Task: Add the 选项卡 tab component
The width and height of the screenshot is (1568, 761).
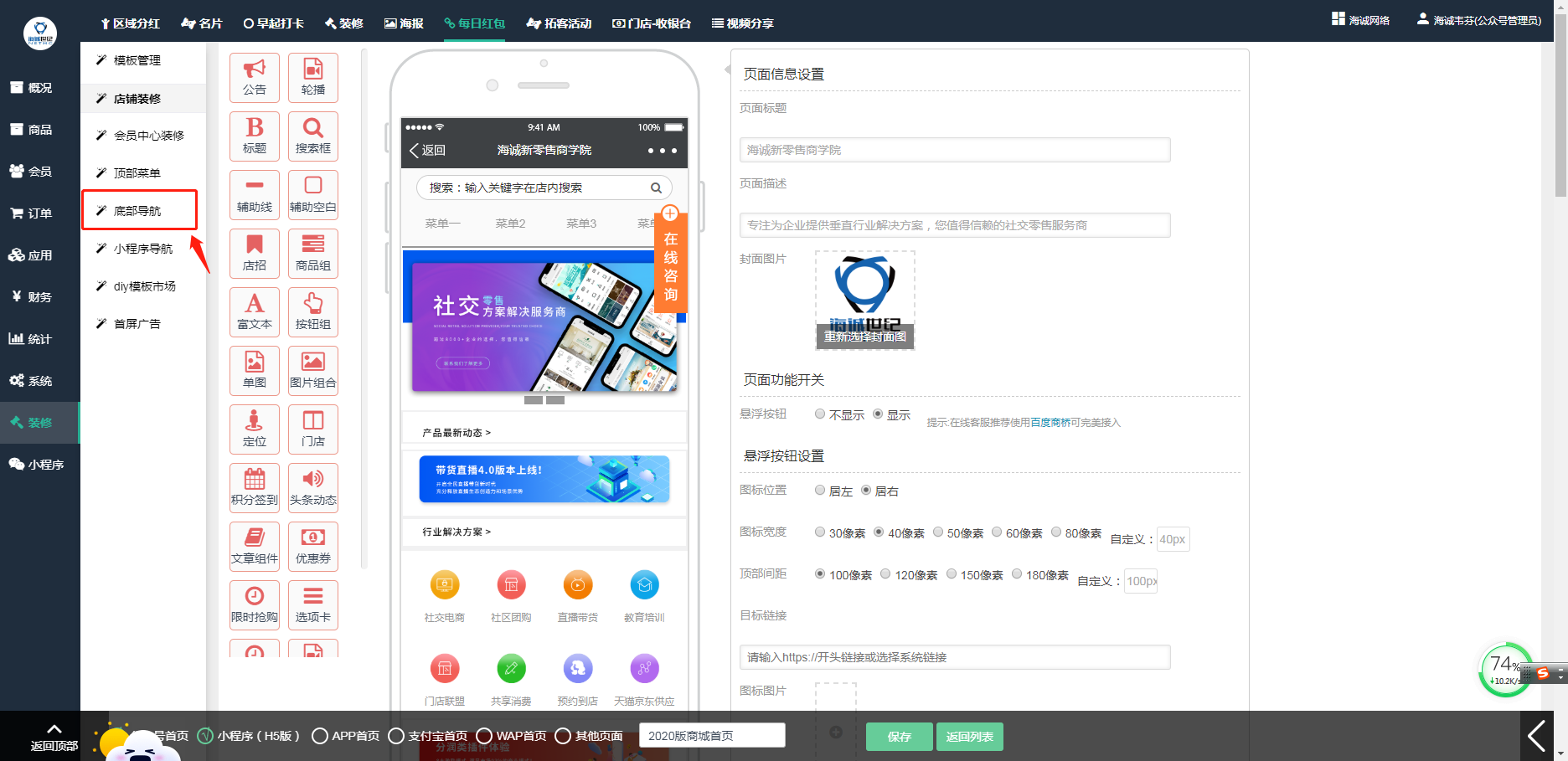Action: click(x=313, y=605)
